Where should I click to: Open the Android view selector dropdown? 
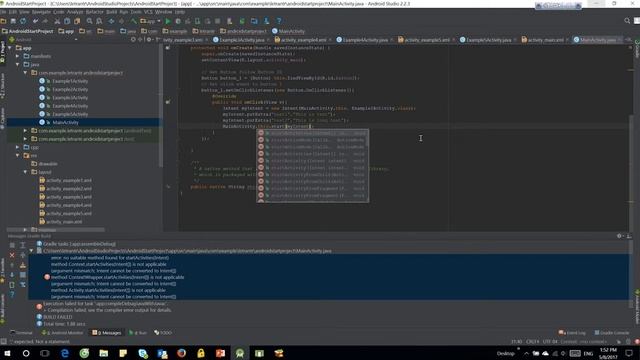43,40
